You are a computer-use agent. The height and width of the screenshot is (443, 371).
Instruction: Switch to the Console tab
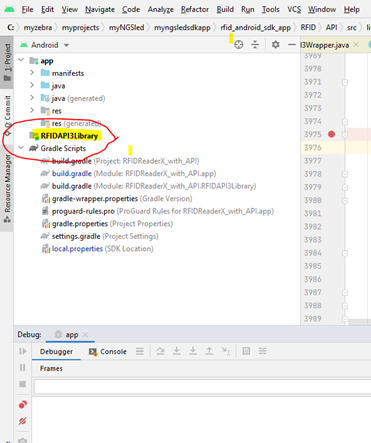(x=108, y=351)
